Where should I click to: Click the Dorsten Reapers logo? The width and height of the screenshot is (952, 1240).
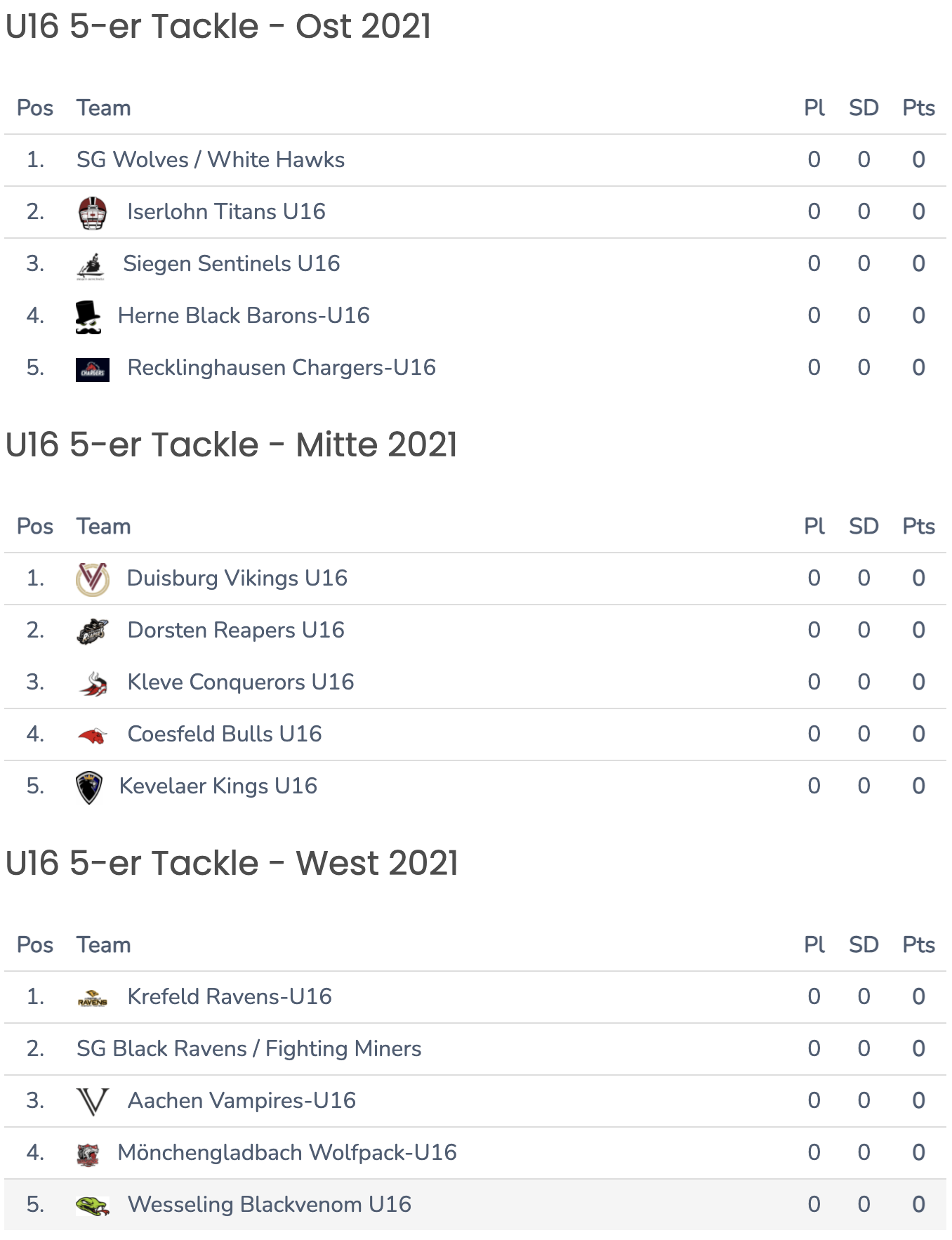[x=93, y=631]
